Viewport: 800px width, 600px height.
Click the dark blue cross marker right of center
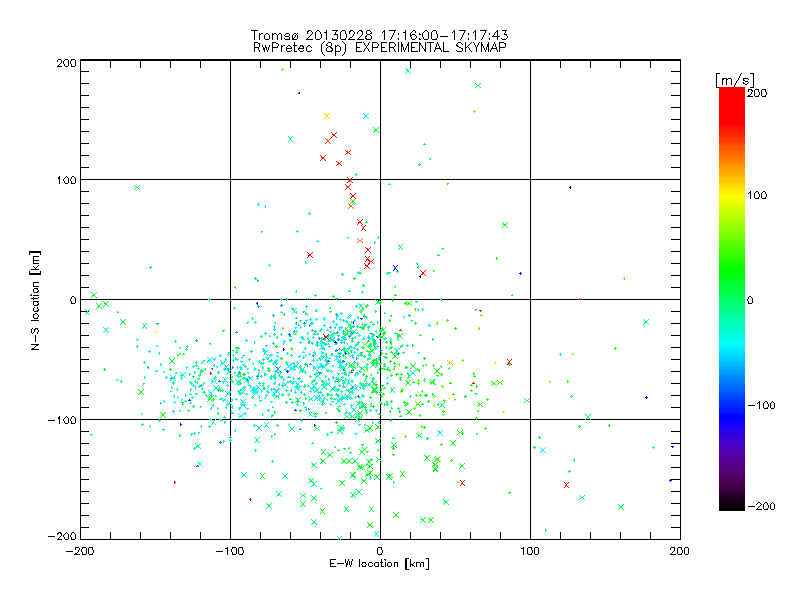pyautogui.click(x=395, y=268)
